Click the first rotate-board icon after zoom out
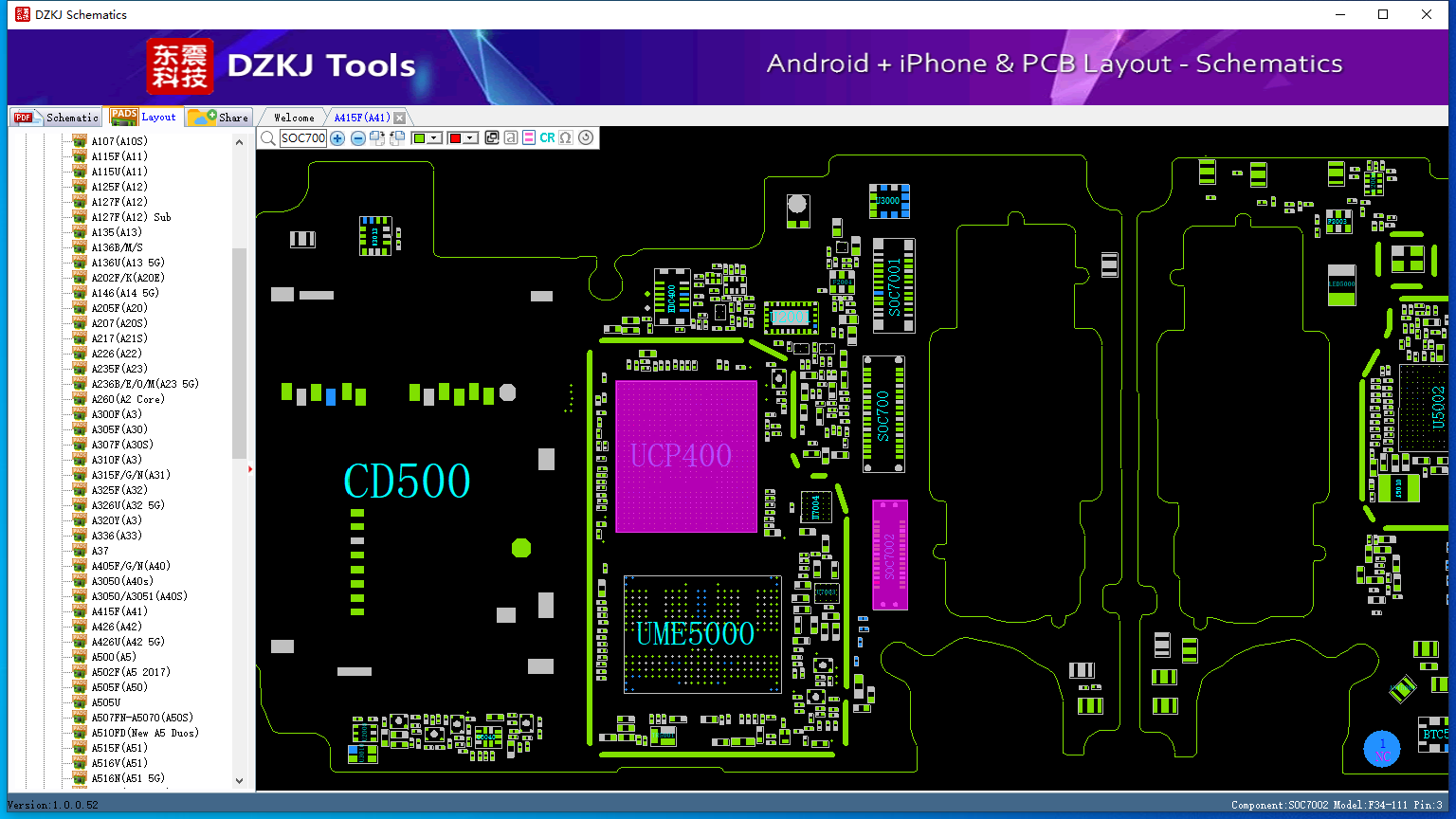The image size is (1456, 819). point(377,138)
